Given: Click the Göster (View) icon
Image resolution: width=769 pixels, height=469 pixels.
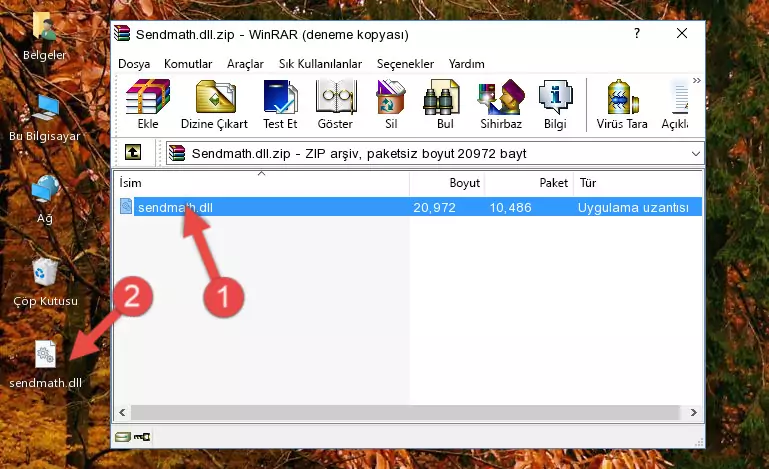Looking at the screenshot, I should 335,104.
